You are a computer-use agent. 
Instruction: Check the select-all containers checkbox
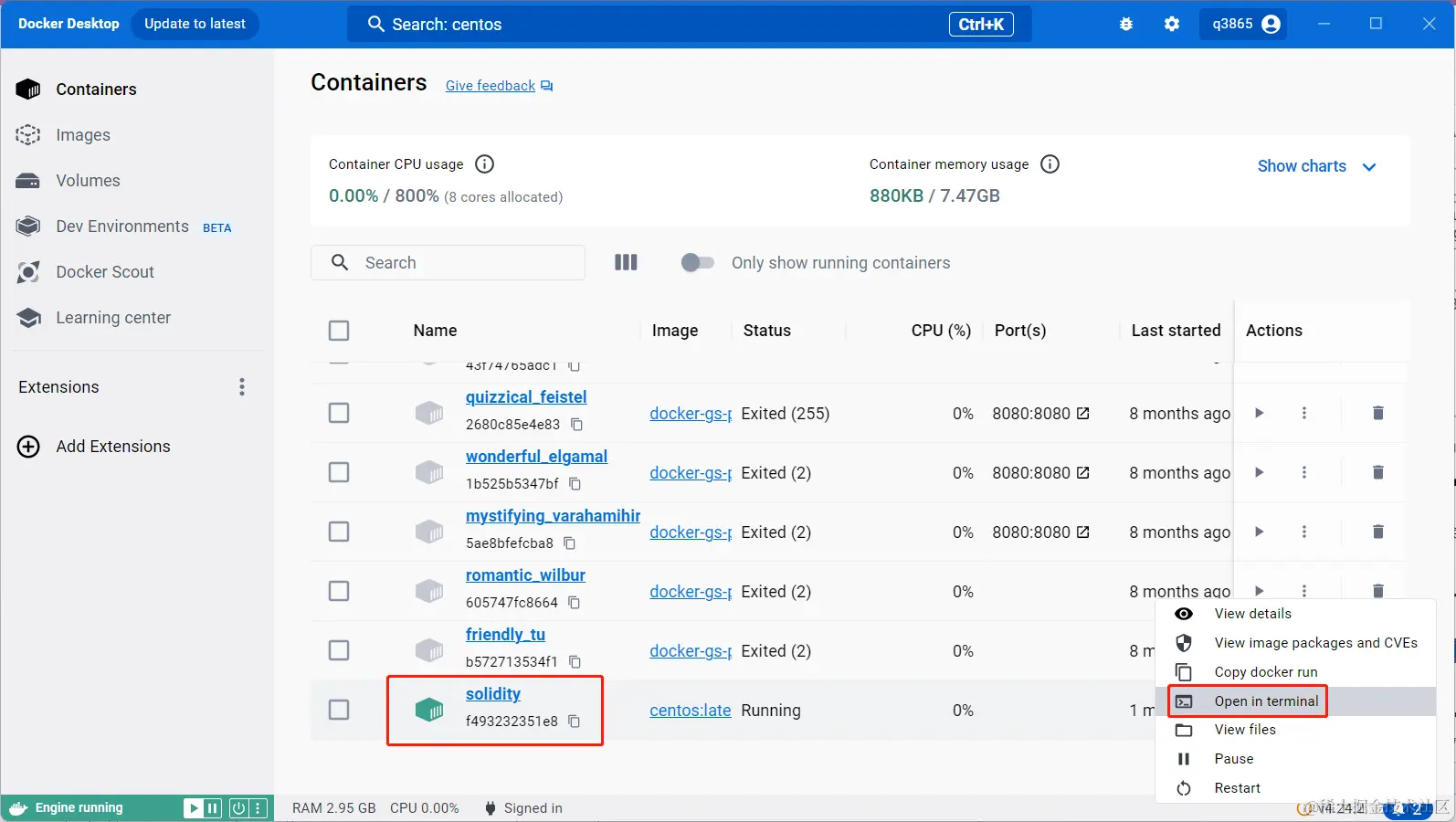click(339, 331)
